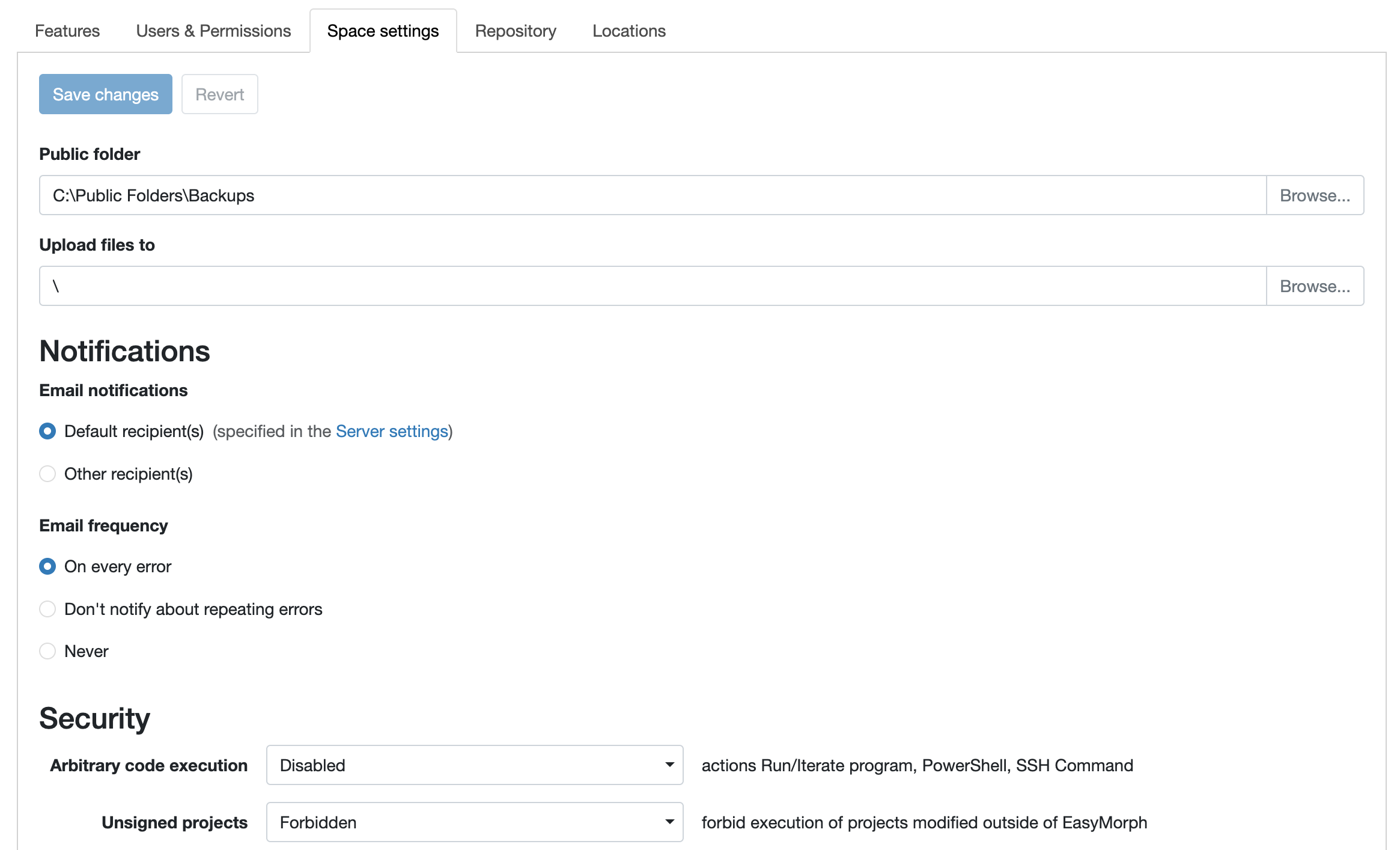Browse for the Public folder

point(1315,195)
